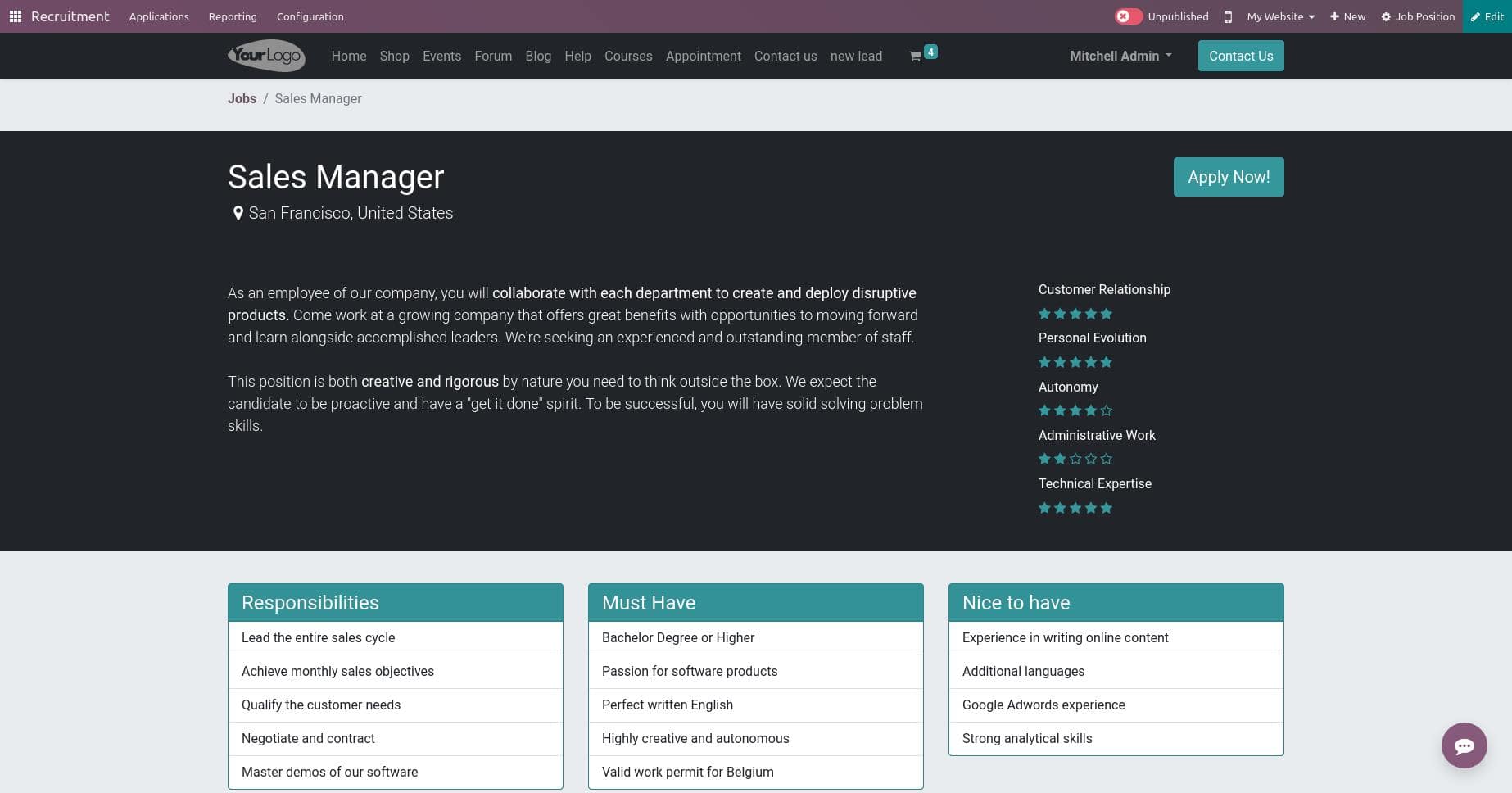Click 'Google Adwords experience' row
The height and width of the screenshot is (793, 1512).
[x=1116, y=705]
